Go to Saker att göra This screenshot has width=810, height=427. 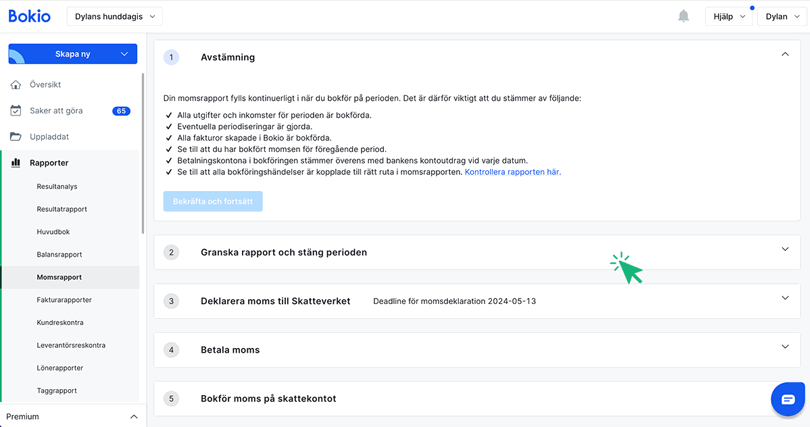[x=55, y=111]
